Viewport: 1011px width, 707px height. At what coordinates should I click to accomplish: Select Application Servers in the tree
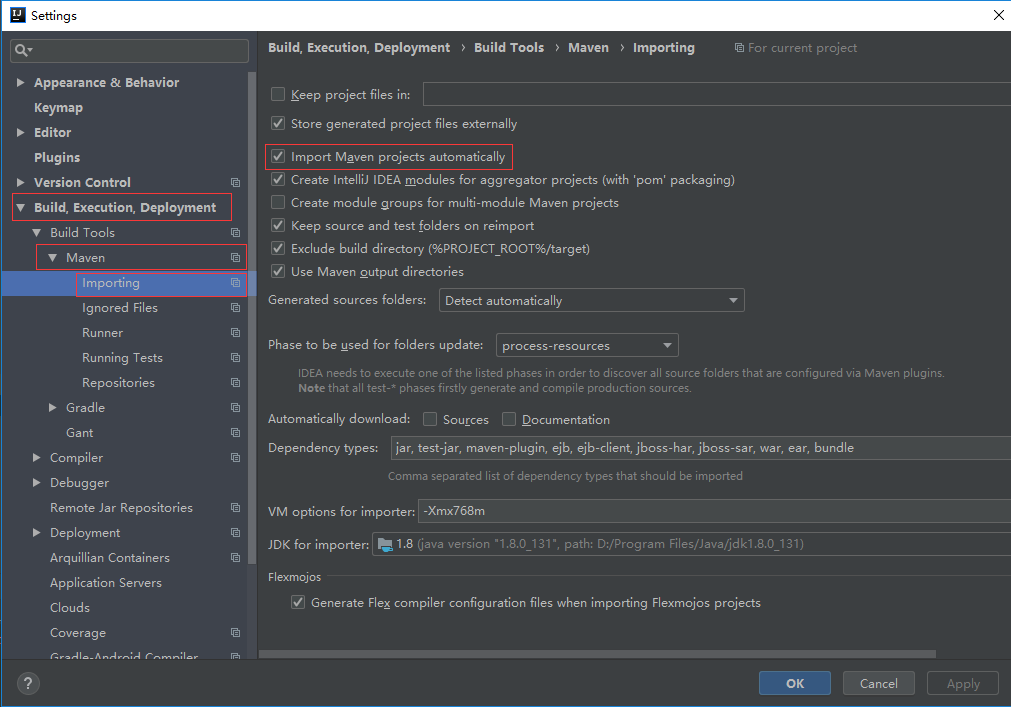pyautogui.click(x=106, y=583)
